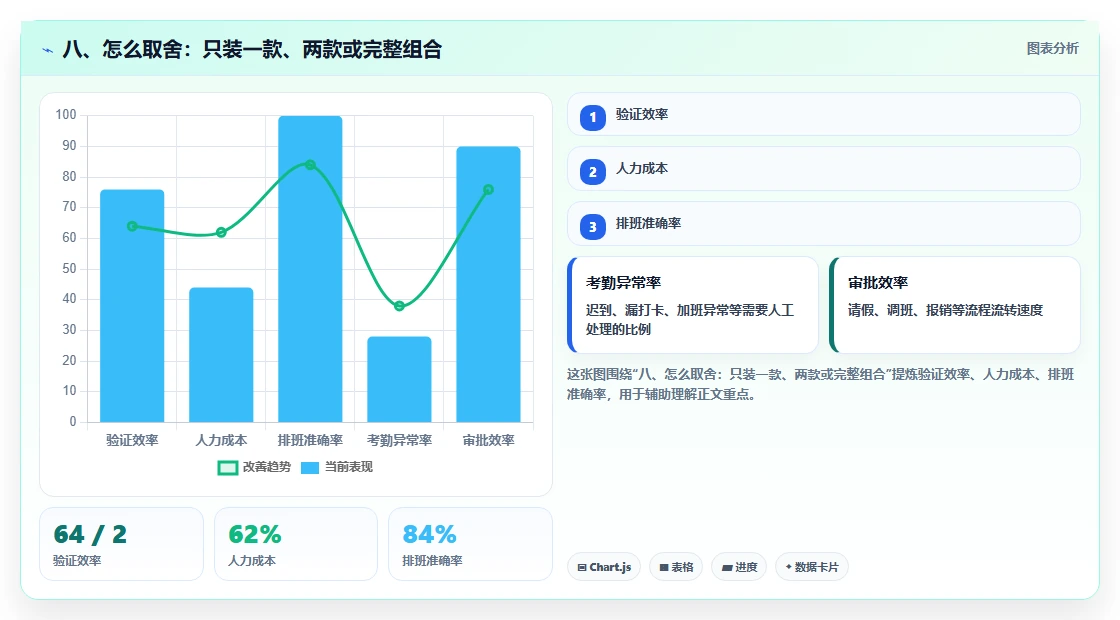Click the 人力成本 list row
This screenshot has height=620, width=1120.
[824, 169]
